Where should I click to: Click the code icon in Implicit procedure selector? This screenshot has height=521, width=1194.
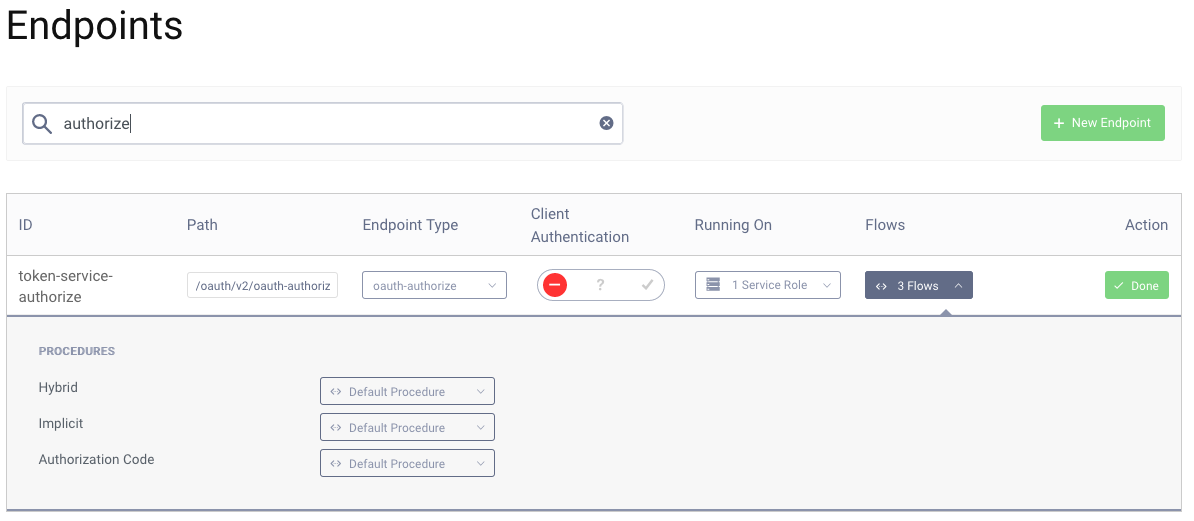click(336, 427)
